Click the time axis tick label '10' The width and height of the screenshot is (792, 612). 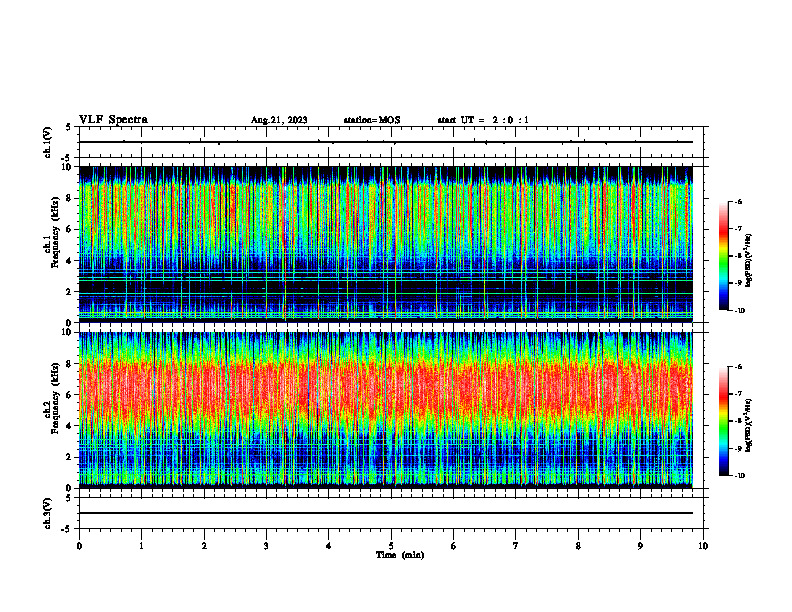click(x=703, y=546)
